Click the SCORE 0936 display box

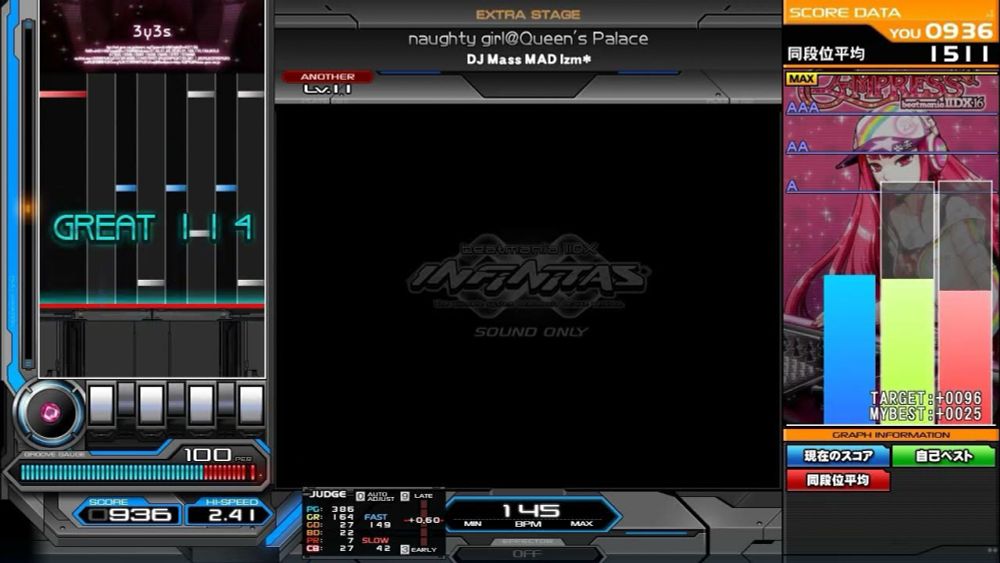[129, 515]
